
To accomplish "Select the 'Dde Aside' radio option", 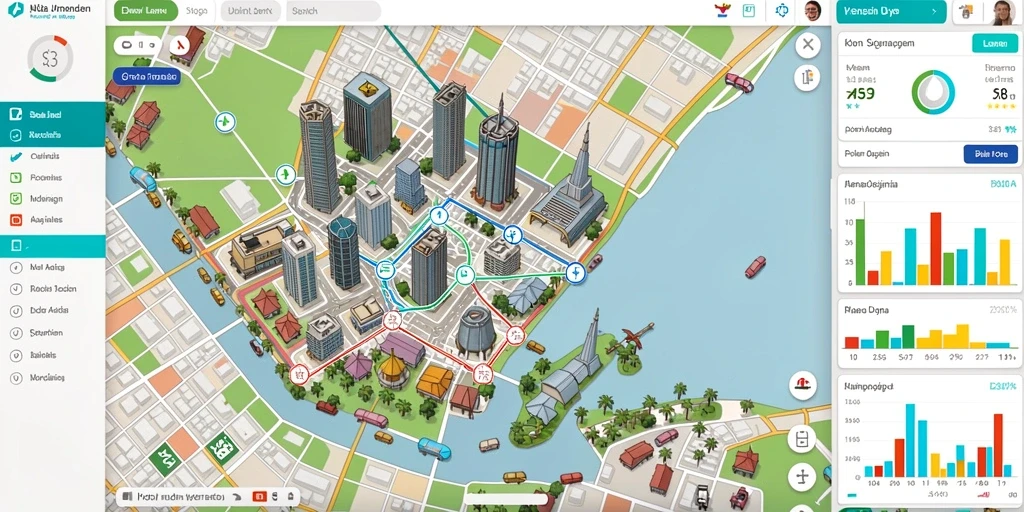I will pyautogui.click(x=15, y=311).
